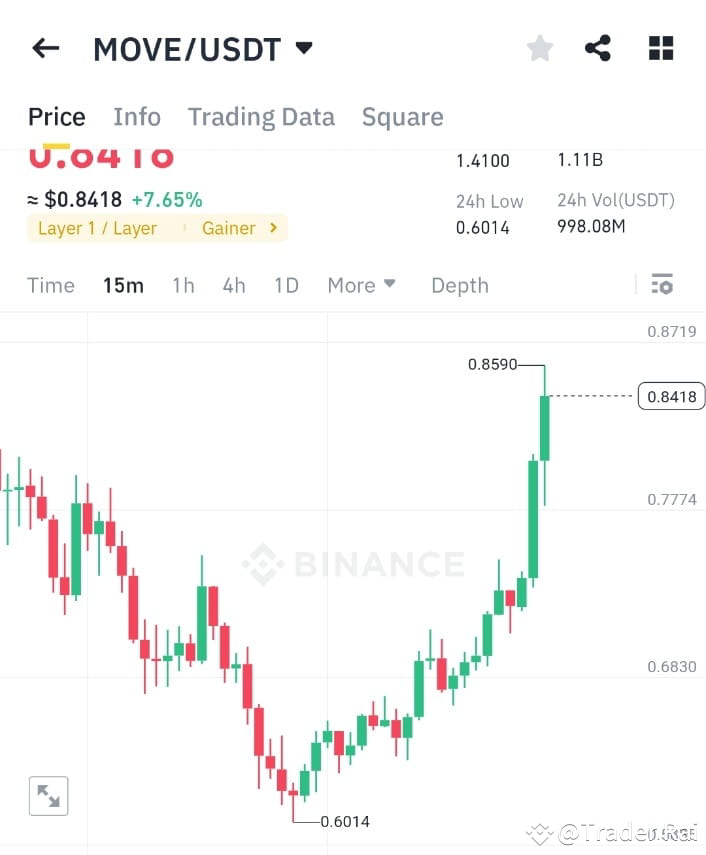Open the Square tab
706x855 pixels.
tap(402, 117)
